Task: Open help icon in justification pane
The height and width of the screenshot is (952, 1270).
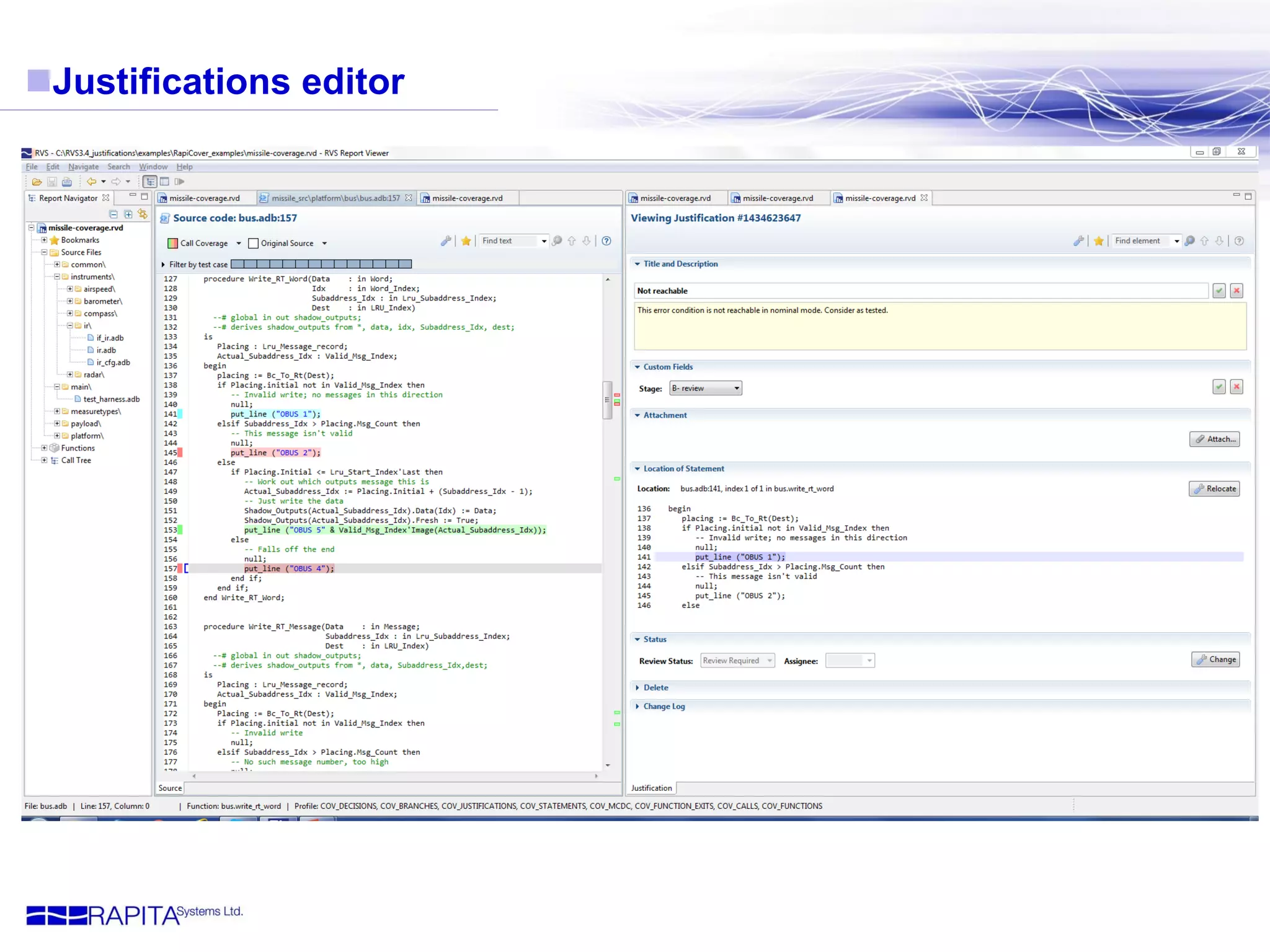Action: (x=1239, y=241)
